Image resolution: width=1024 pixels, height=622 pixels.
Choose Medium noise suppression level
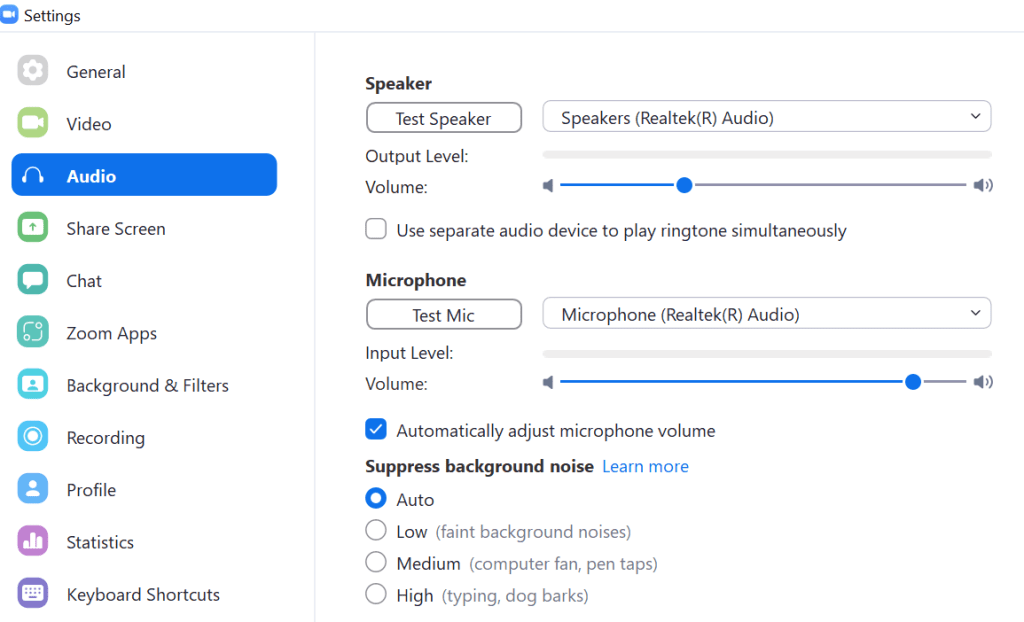(x=375, y=562)
